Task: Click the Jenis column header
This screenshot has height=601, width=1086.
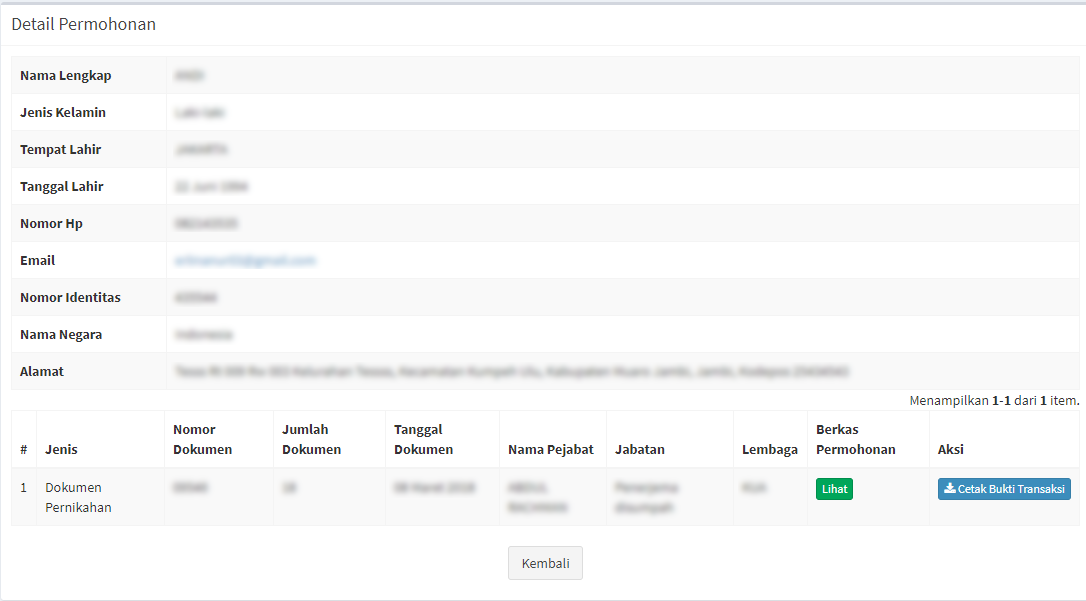Action: 61,450
